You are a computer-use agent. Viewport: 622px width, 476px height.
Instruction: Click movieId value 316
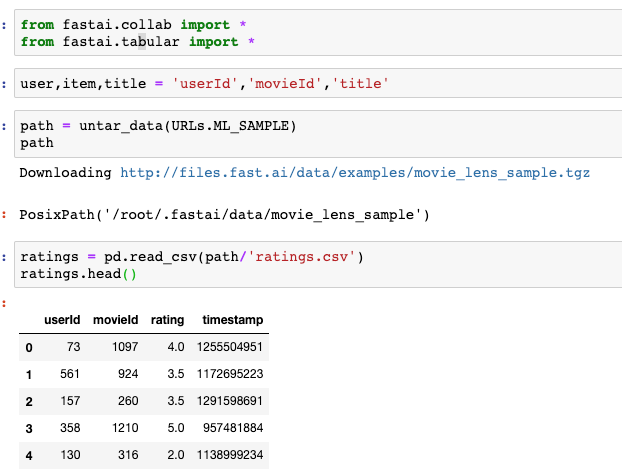[x=128, y=455]
